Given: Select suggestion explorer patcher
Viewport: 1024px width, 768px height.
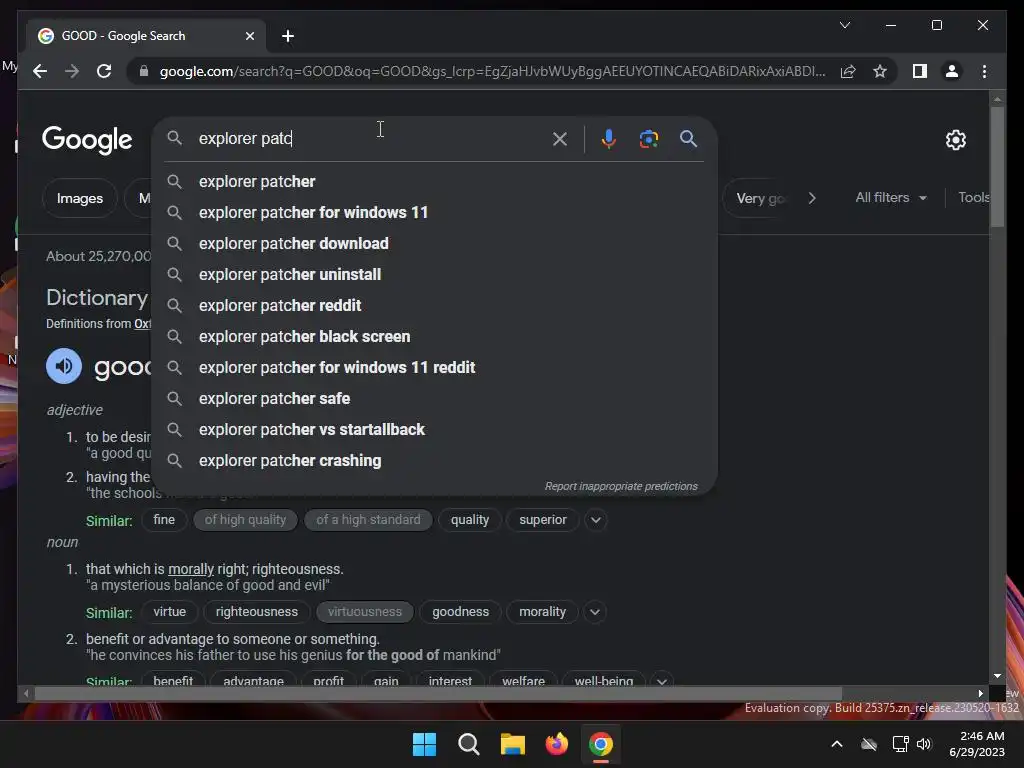Looking at the screenshot, I should (x=434, y=182).
